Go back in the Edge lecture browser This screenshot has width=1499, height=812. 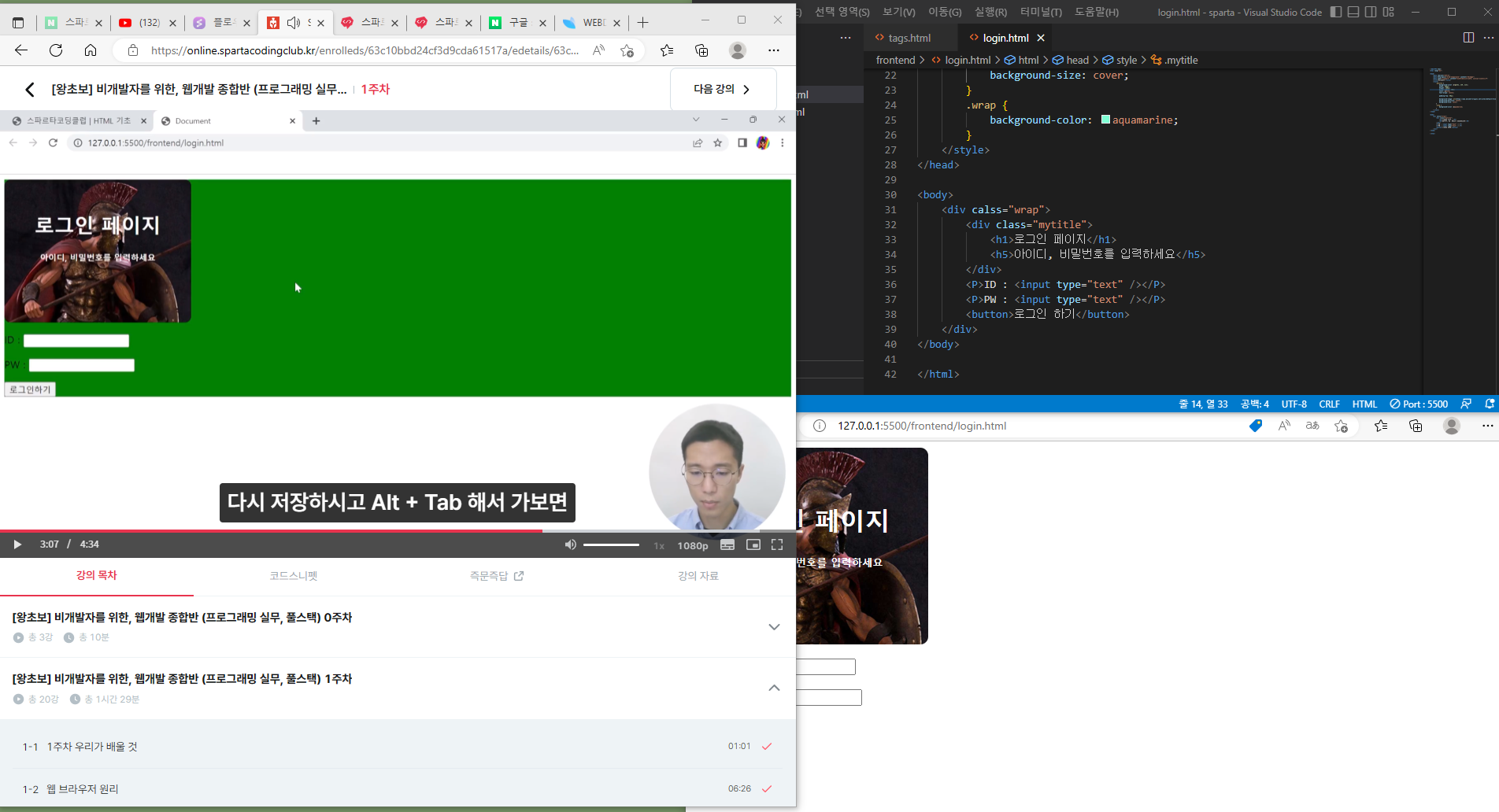21,50
